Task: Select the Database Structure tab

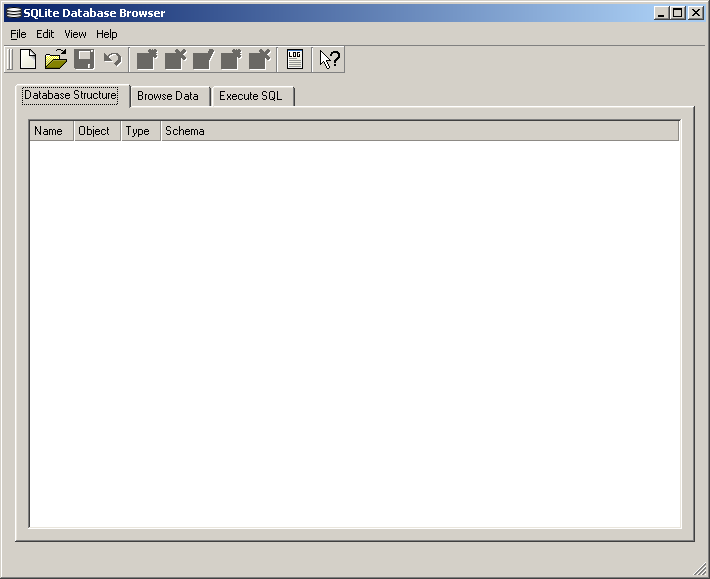Action: [x=72, y=96]
